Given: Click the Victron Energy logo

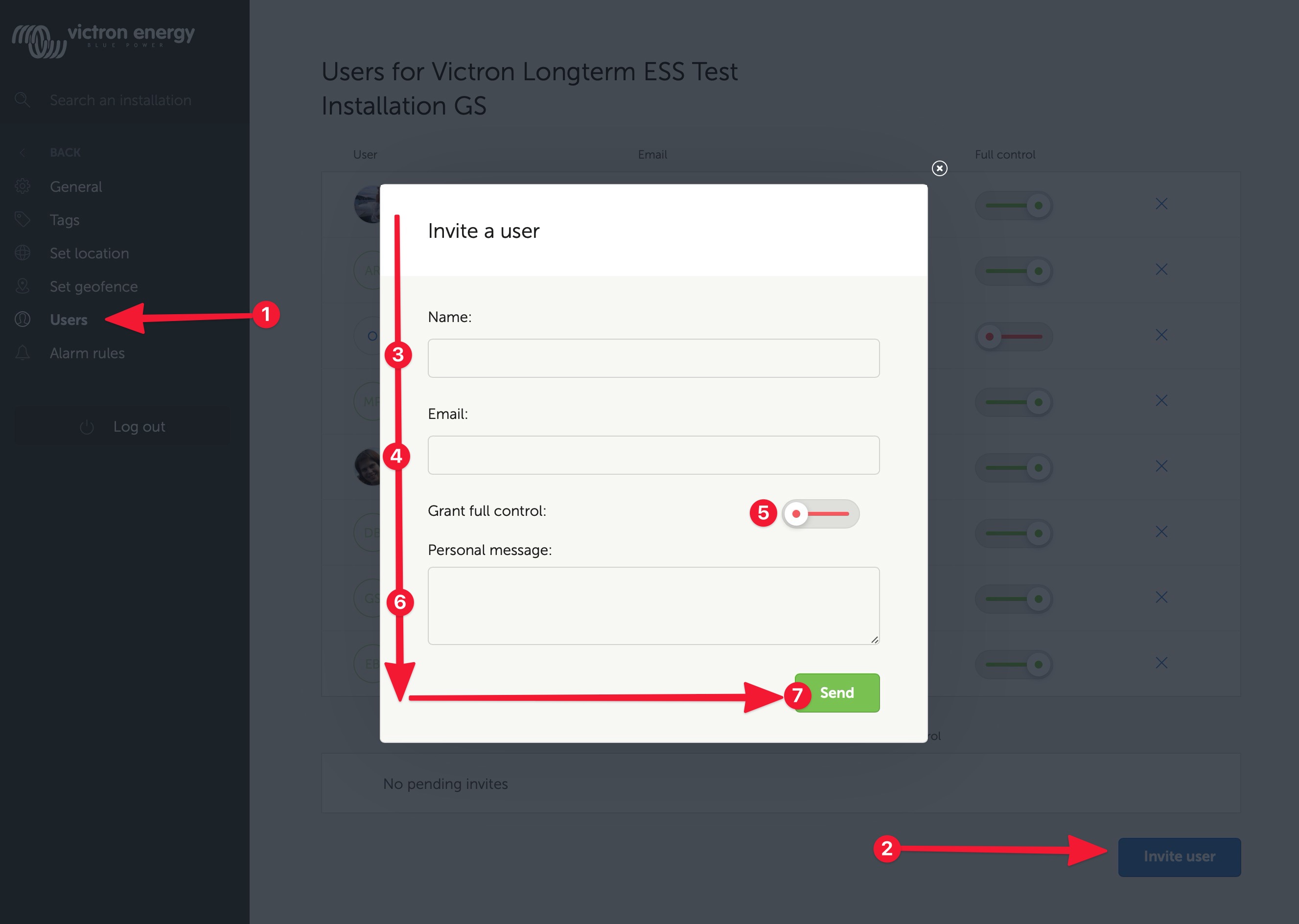Looking at the screenshot, I should [x=103, y=40].
